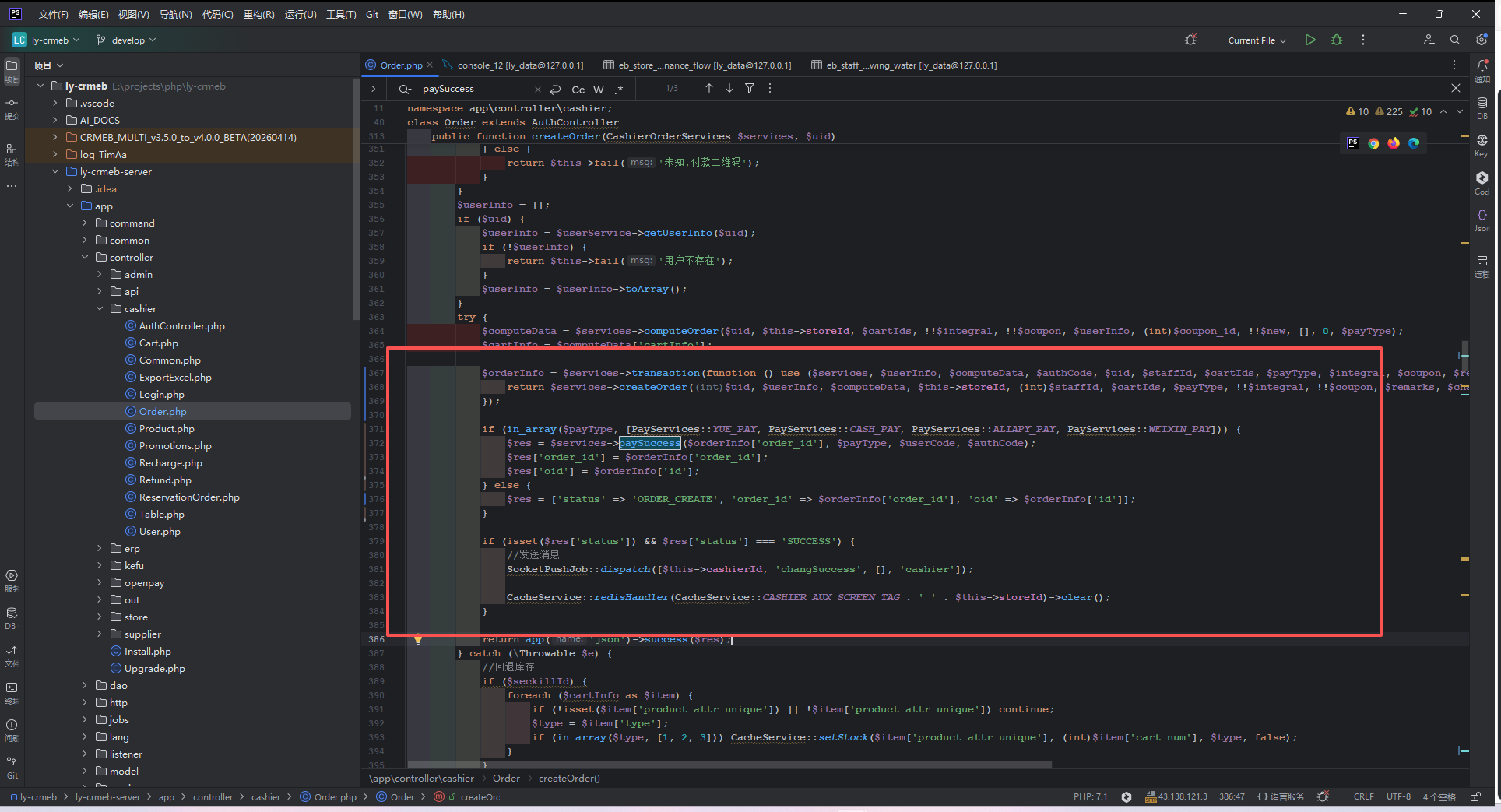Open Search Everywhere magnifier icon
The width and height of the screenshot is (1501, 812).
(1454, 40)
